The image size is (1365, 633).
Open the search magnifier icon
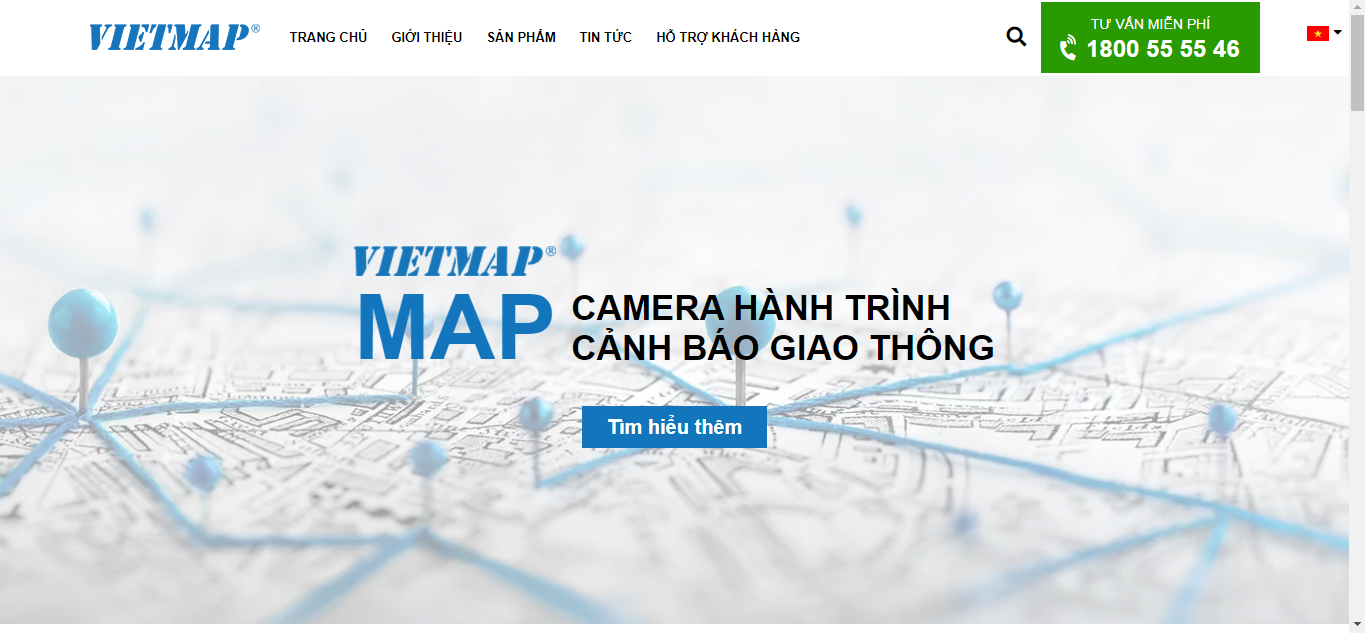tap(1016, 37)
